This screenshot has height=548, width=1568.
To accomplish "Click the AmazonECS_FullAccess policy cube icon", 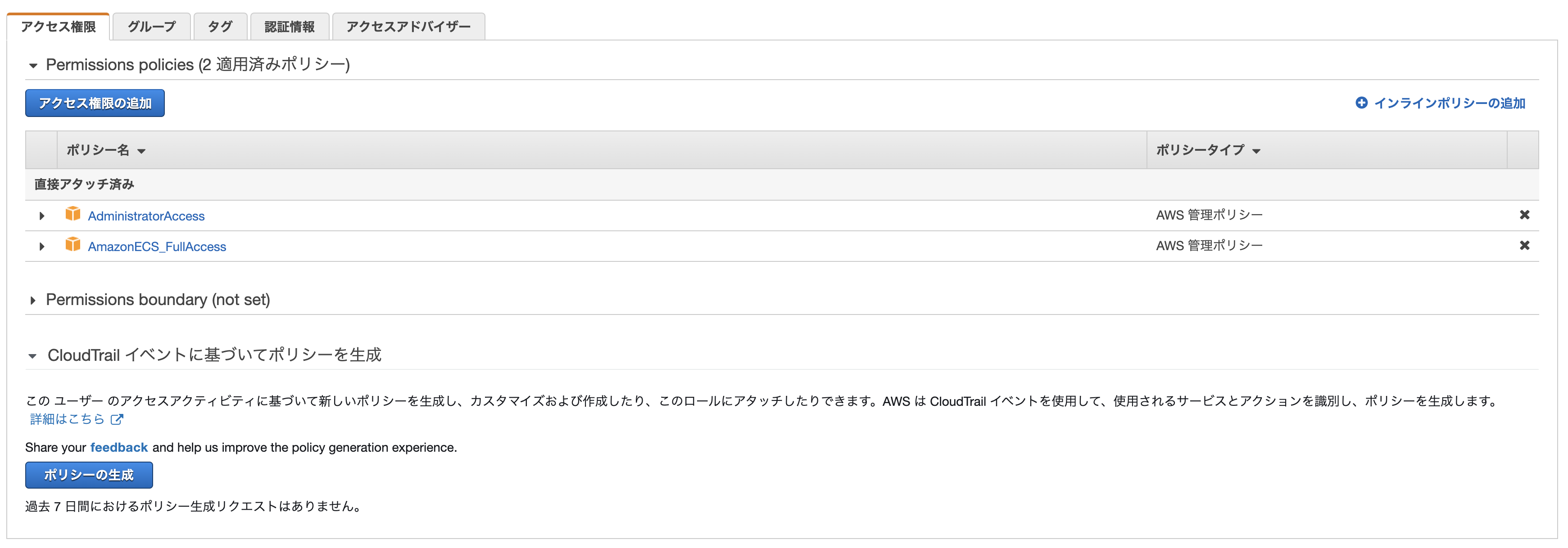I will coord(74,246).
